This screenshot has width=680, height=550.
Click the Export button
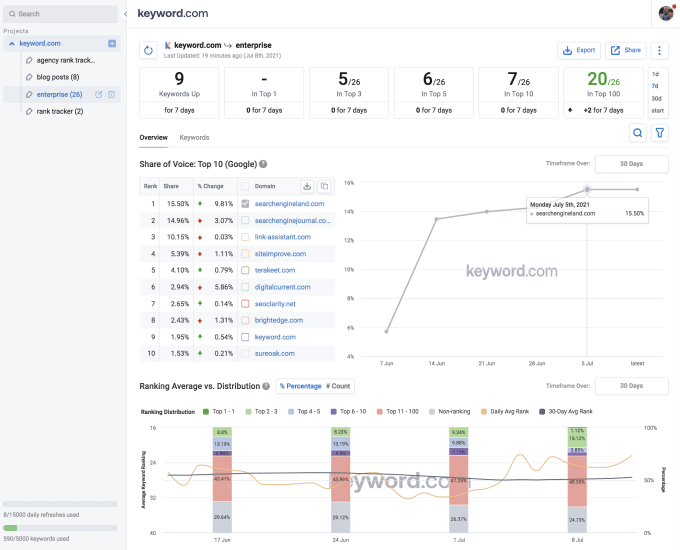[x=579, y=50]
